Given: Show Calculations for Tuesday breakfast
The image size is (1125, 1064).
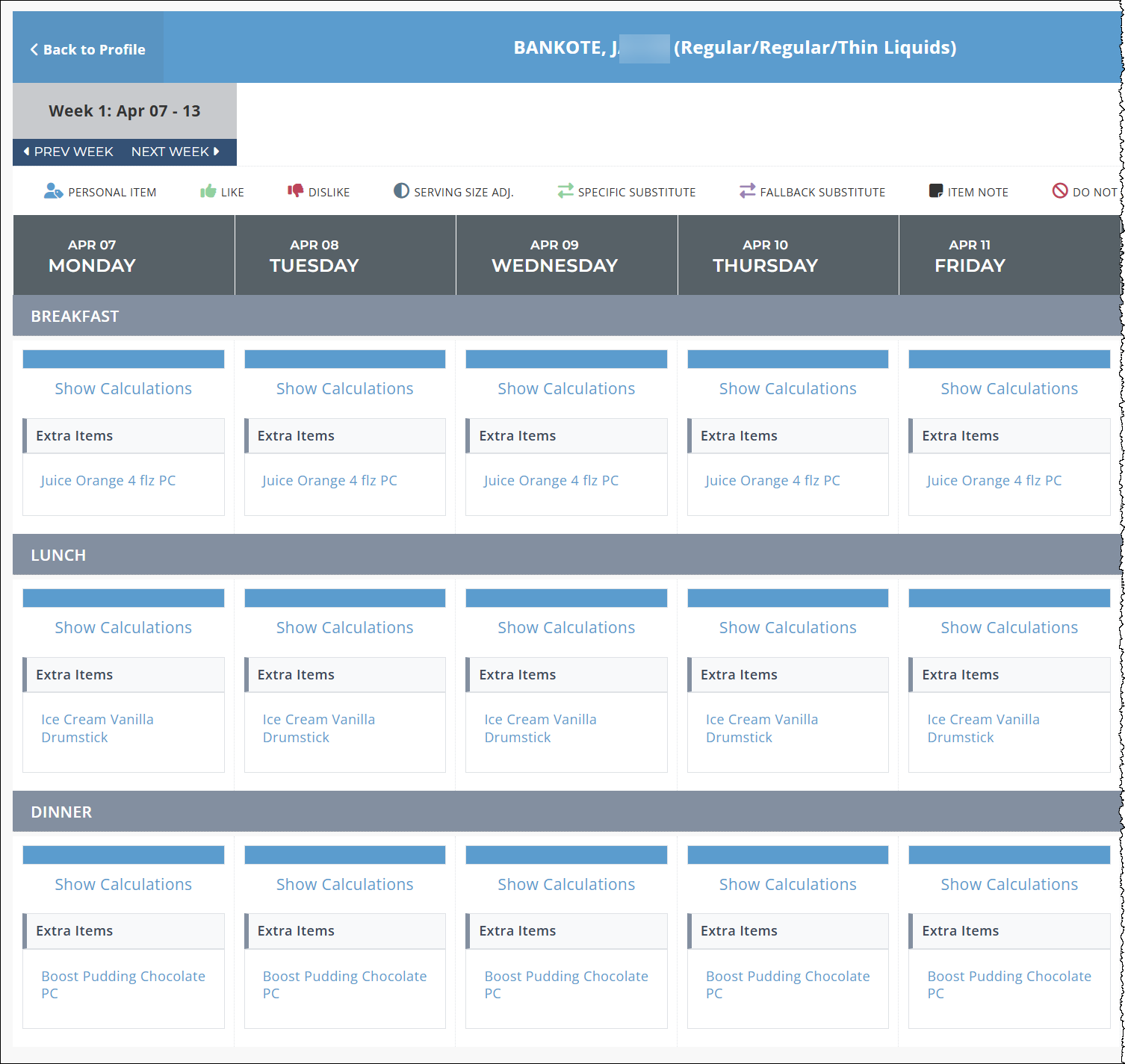Looking at the screenshot, I should [345, 389].
